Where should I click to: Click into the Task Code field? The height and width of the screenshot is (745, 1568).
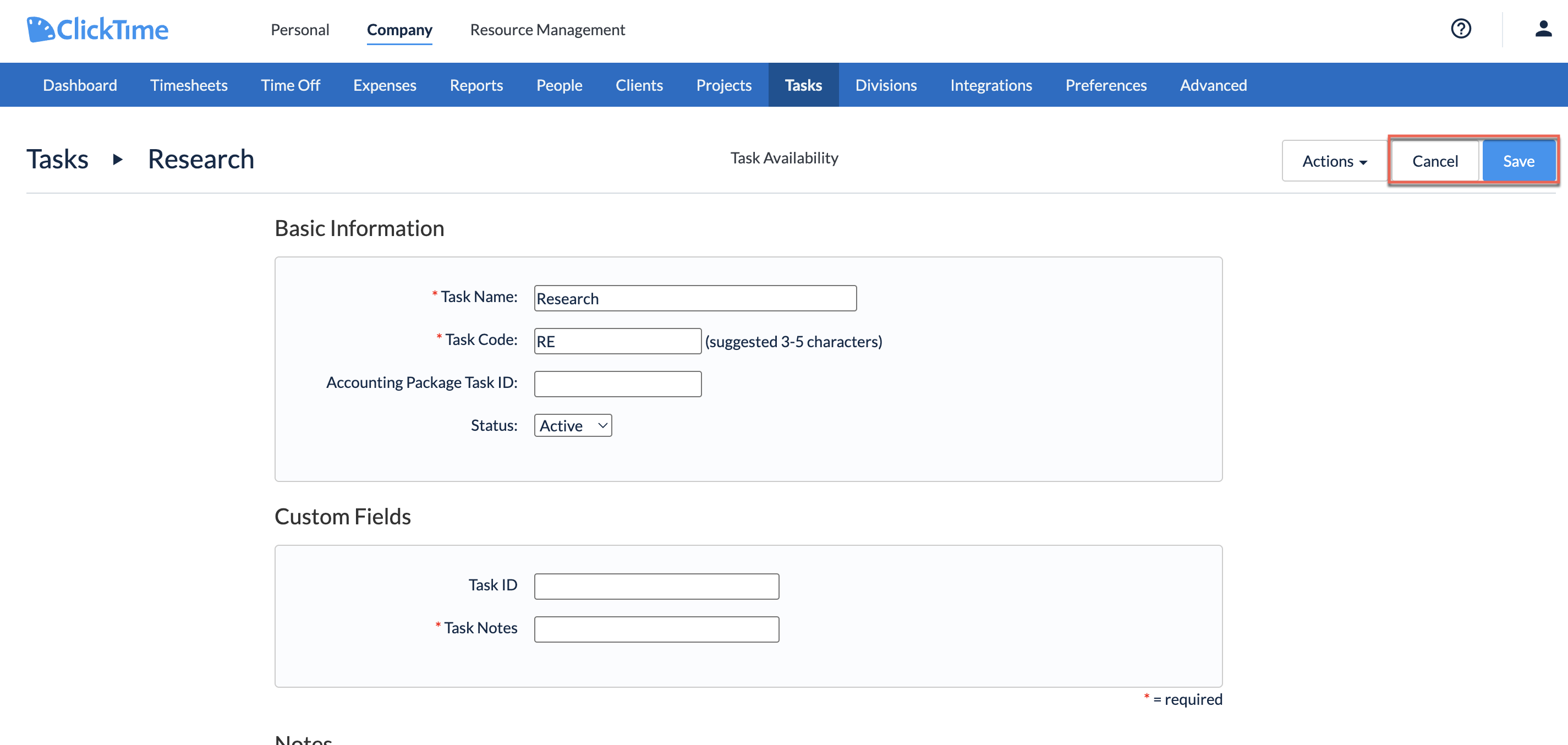click(x=617, y=341)
